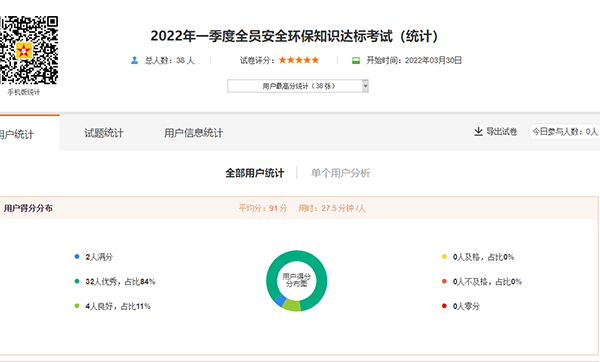Click the QR code for mobile statistics
This screenshot has width=600, height=362.
click(x=29, y=50)
